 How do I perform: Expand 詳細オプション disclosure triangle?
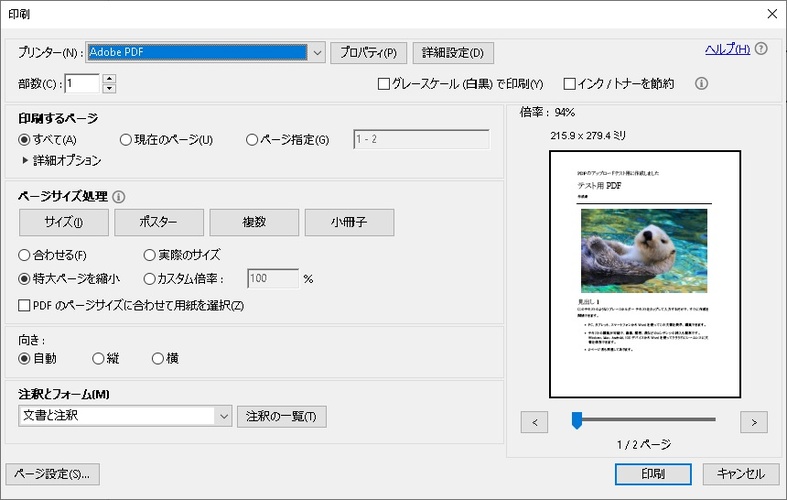25,160
